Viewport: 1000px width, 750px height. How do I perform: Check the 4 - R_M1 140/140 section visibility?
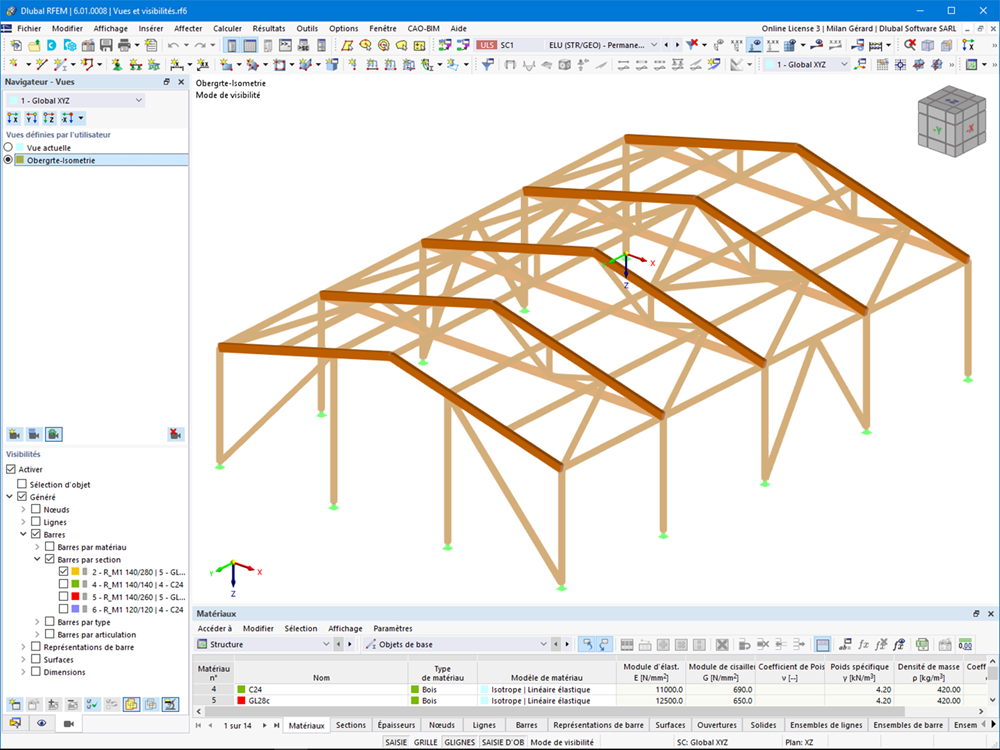[x=63, y=583]
